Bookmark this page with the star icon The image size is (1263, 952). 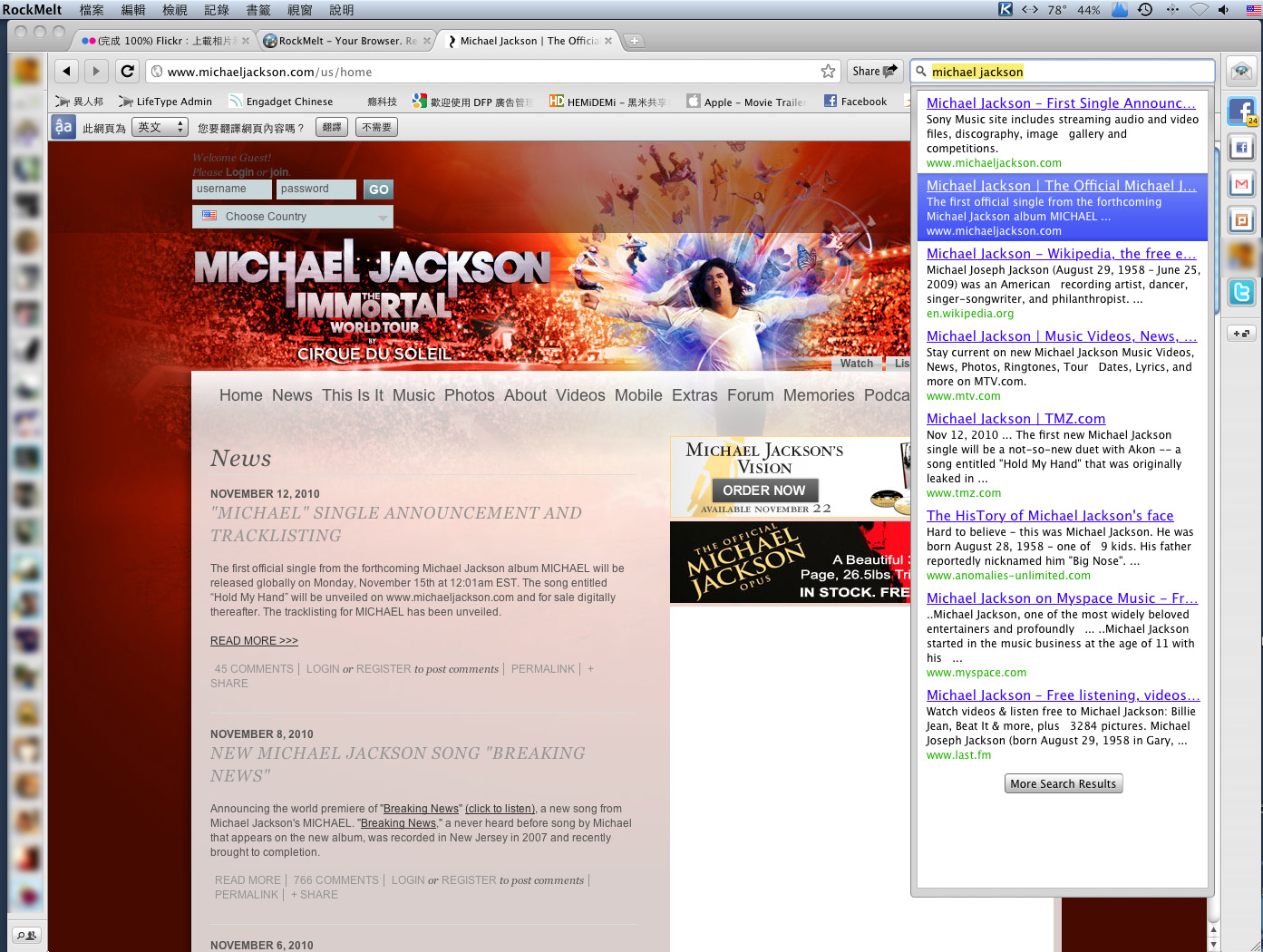pos(828,72)
